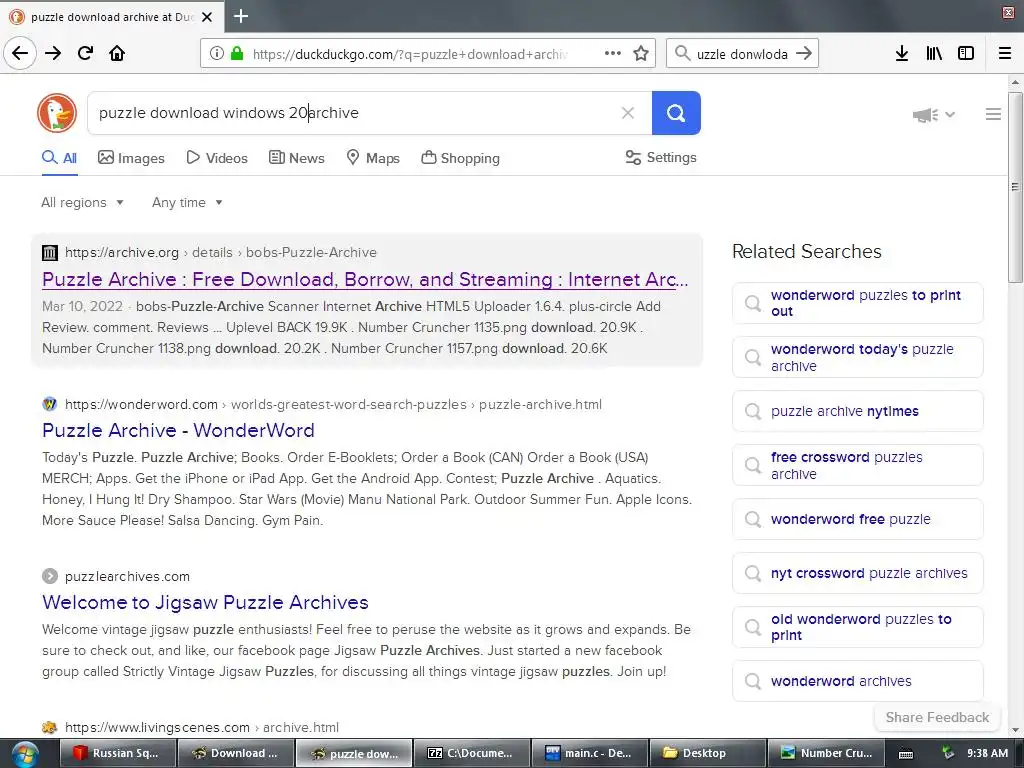
Task: Open the site information icon in address bar
Action: pos(217,54)
